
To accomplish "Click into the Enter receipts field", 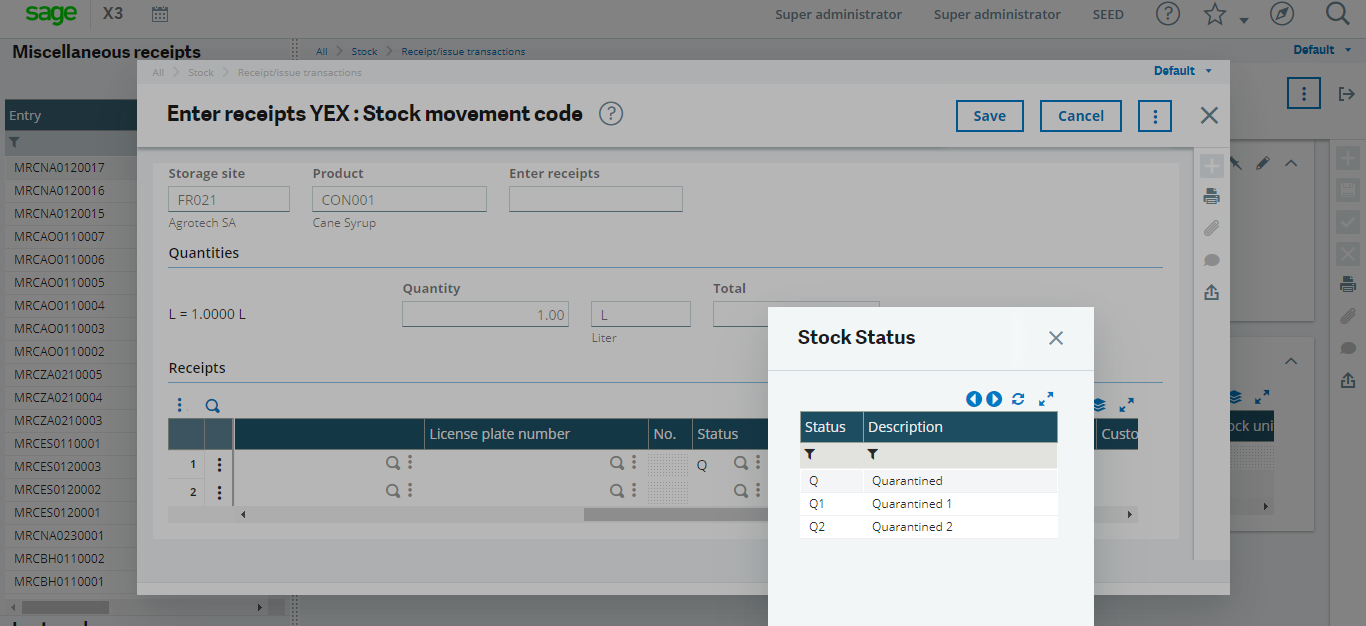I will pos(595,199).
